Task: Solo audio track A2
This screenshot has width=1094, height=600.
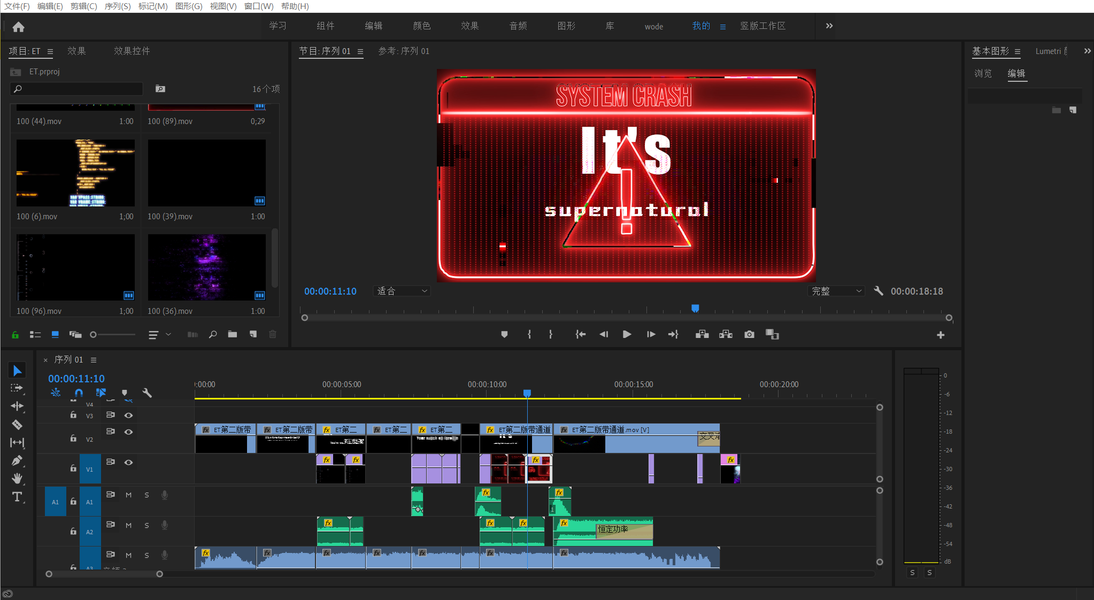Action: coord(147,525)
